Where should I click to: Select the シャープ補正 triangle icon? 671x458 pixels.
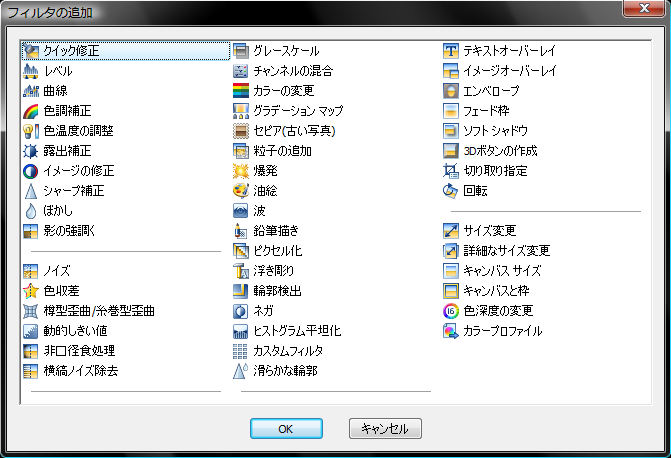(x=31, y=191)
